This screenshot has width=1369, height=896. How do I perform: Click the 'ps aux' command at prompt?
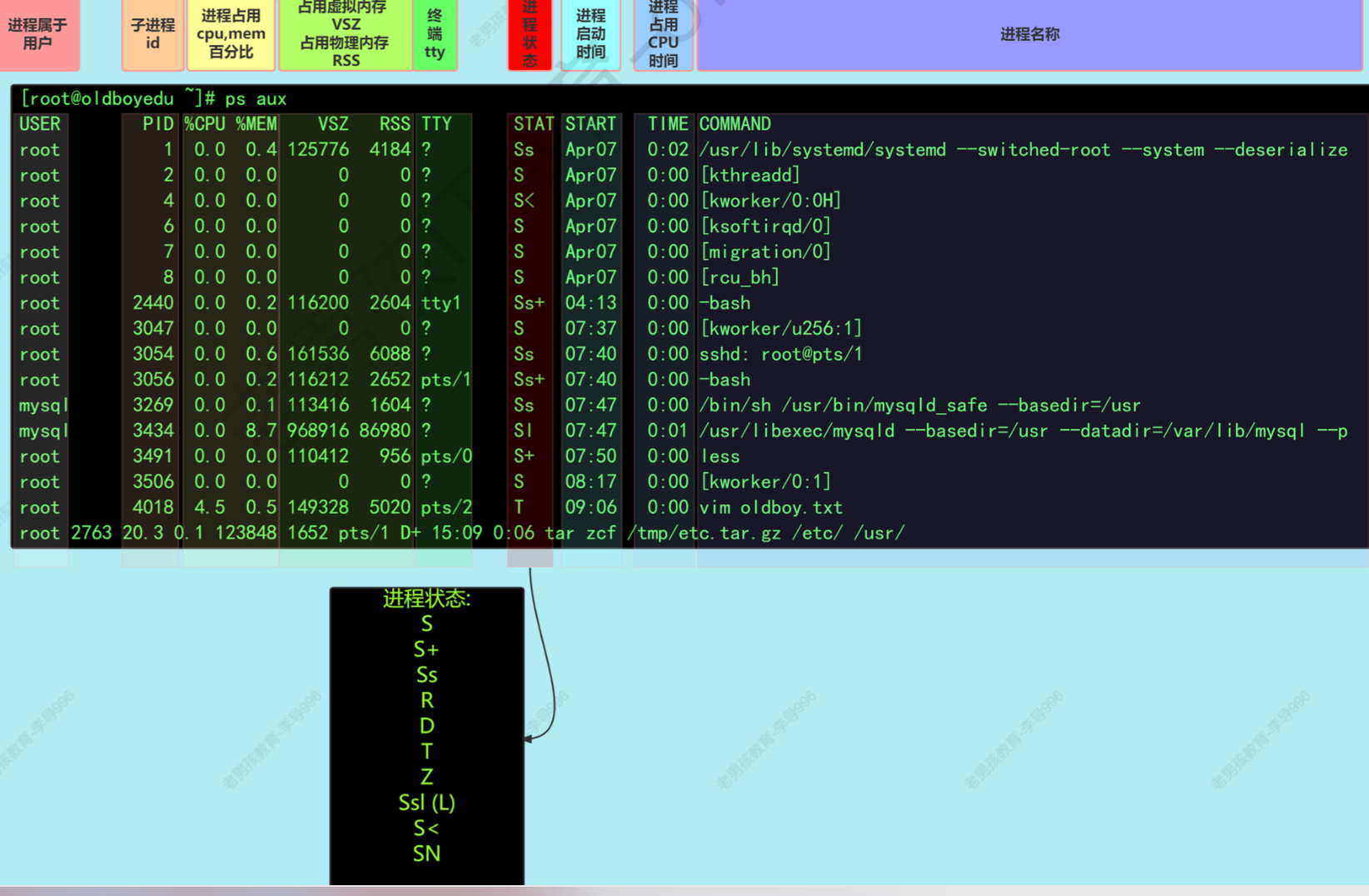point(256,99)
